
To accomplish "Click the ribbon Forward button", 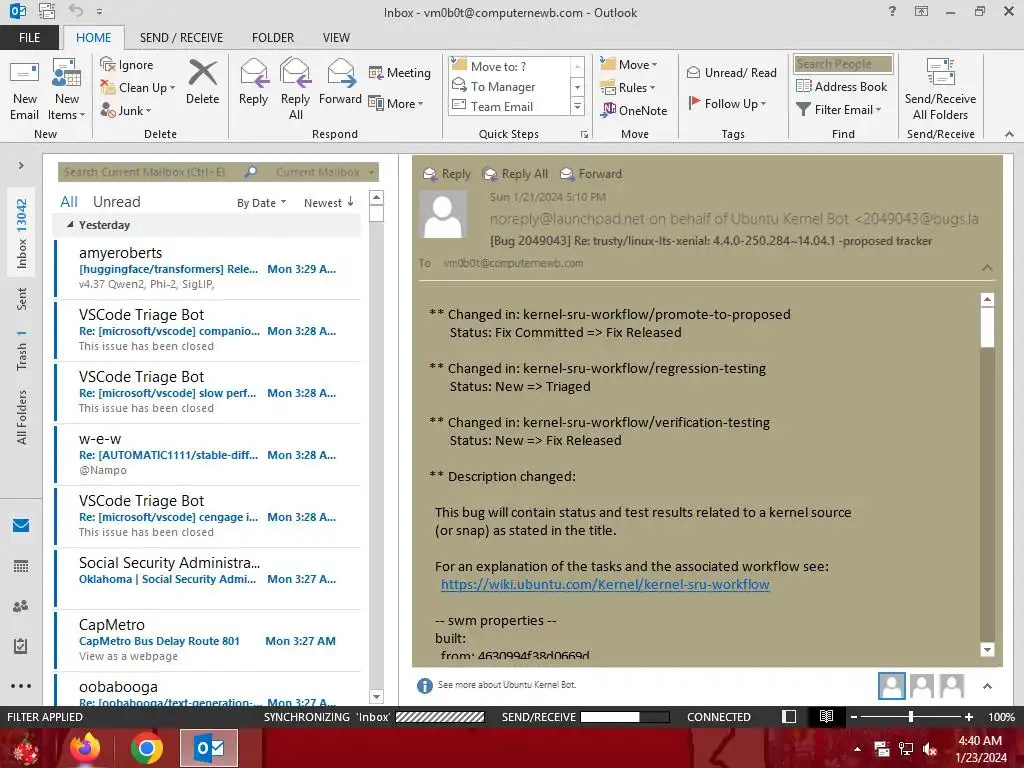I will 340,83.
